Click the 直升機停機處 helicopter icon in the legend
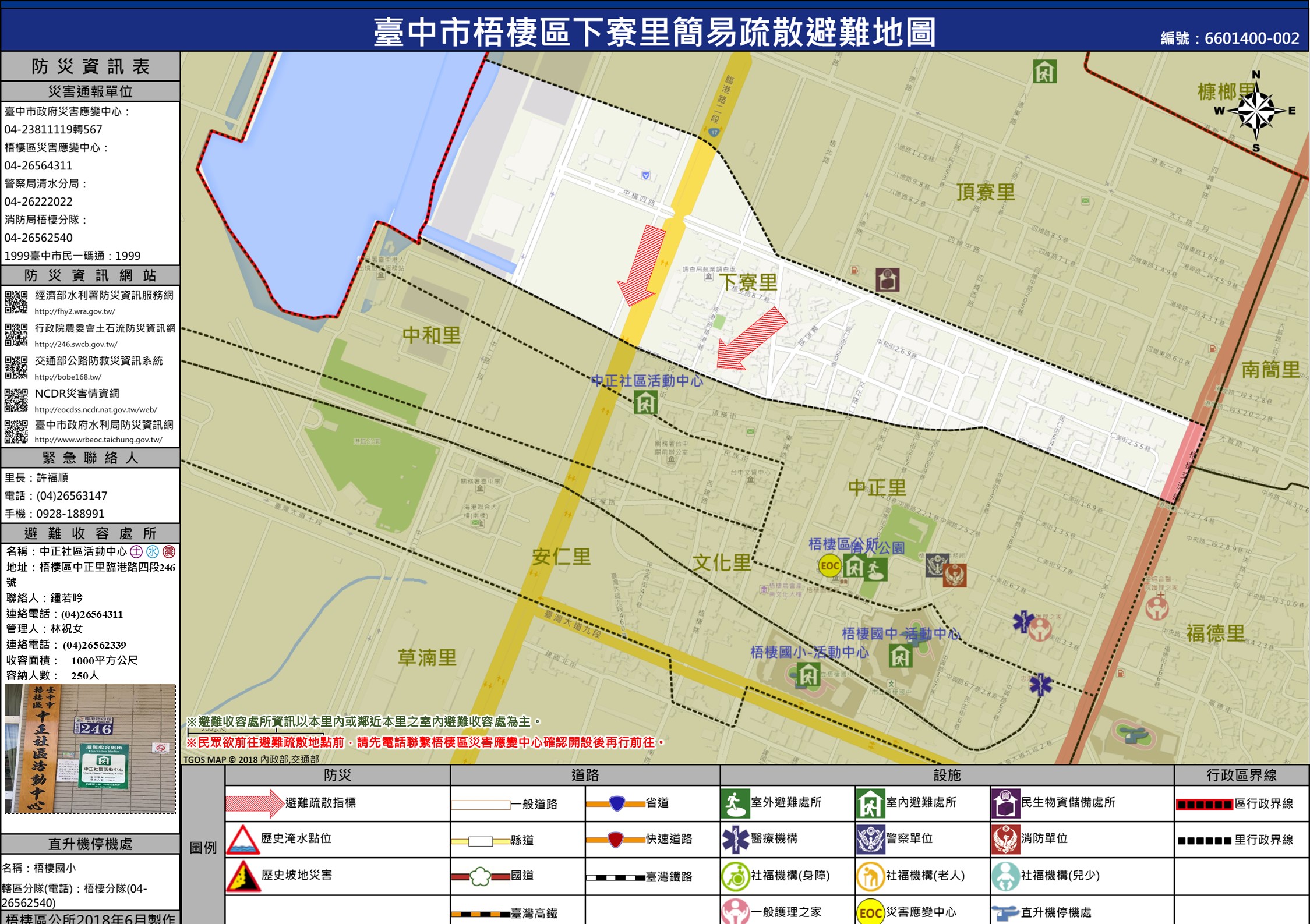Image resolution: width=1310 pixels, height=924 pixels. point(1005,912)
